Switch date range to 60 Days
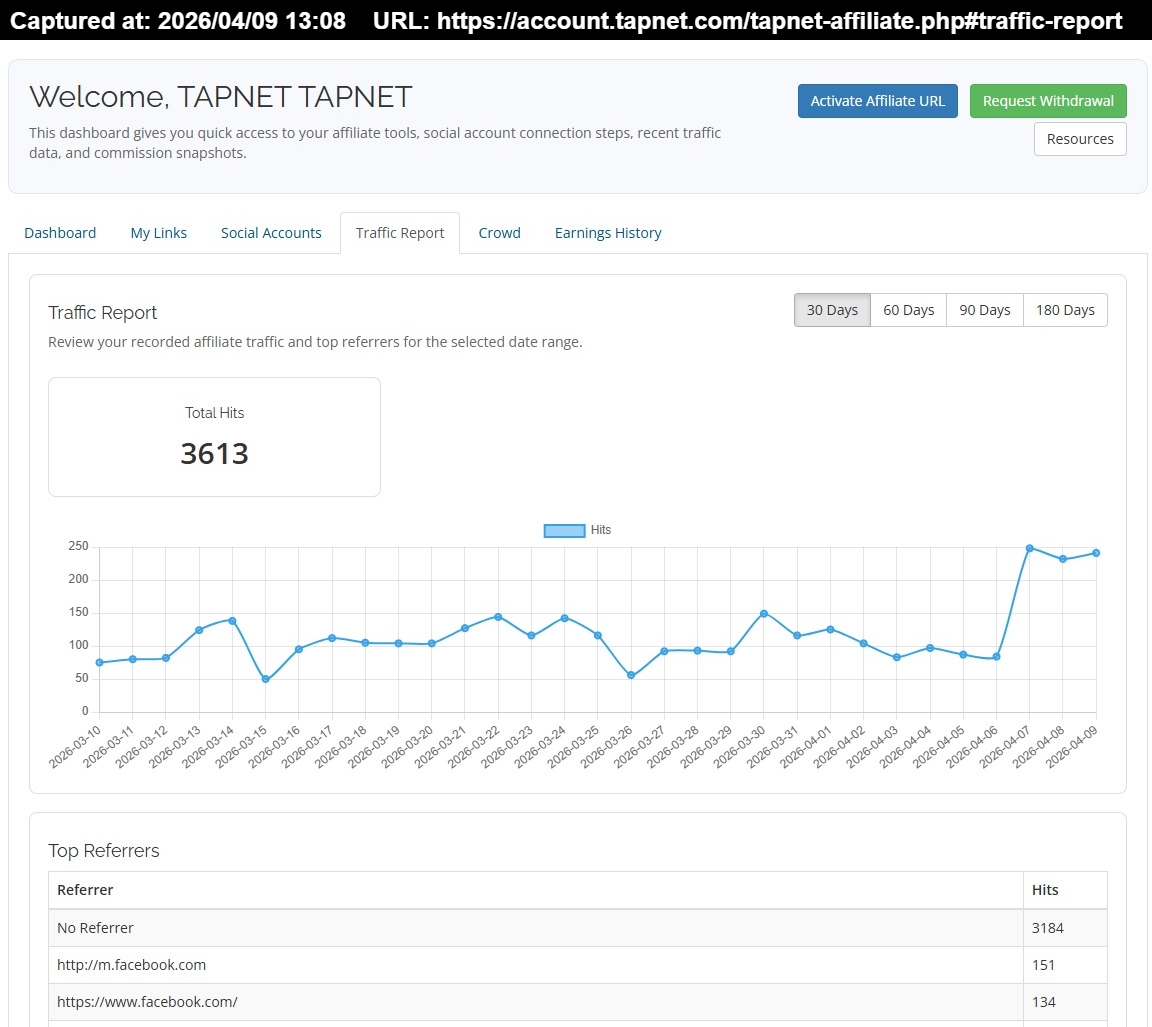Viewport: 1152px width, 1027px height. click(908, 310)
